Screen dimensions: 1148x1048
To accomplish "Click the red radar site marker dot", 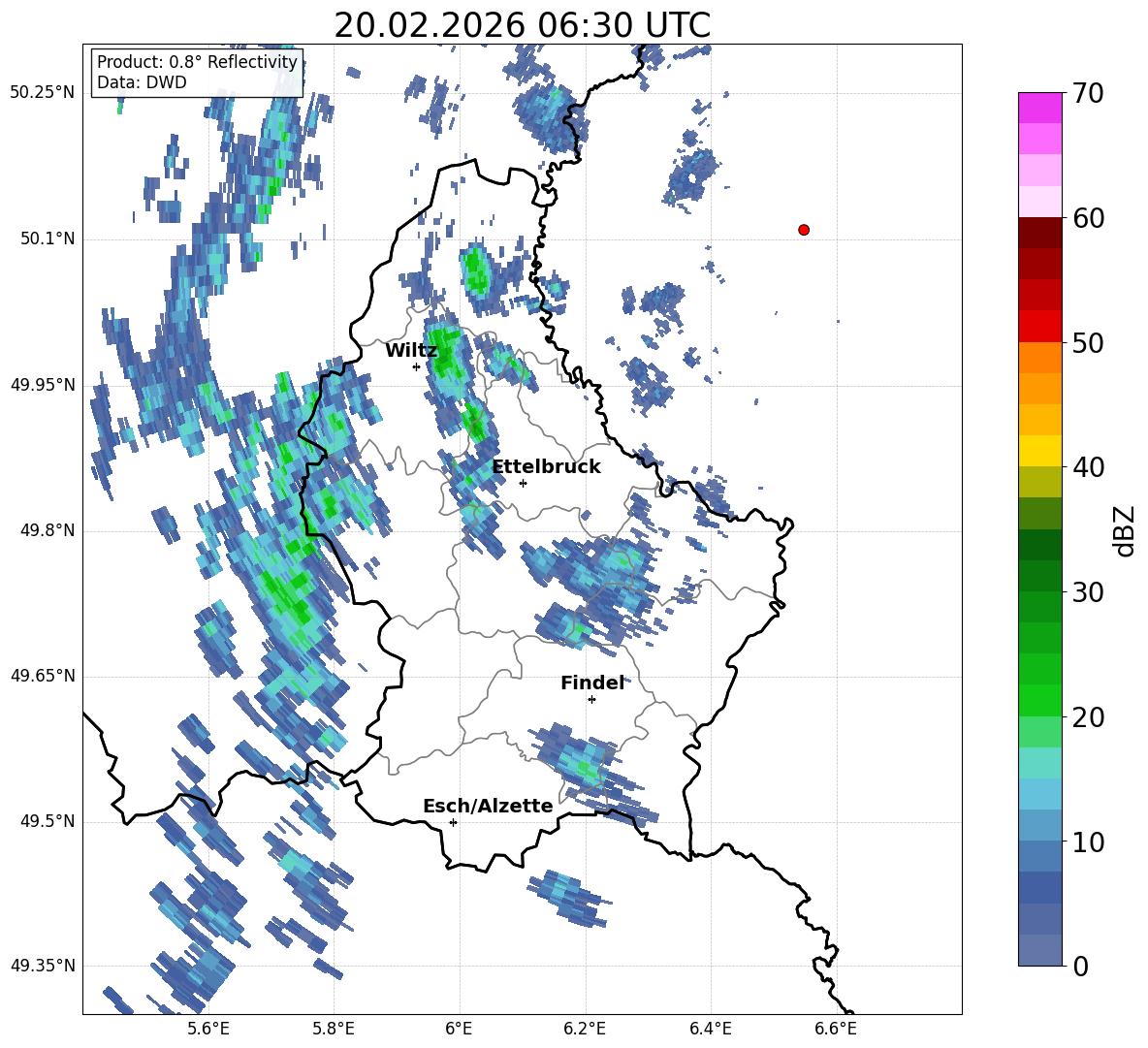I will (x=804, y=230).
